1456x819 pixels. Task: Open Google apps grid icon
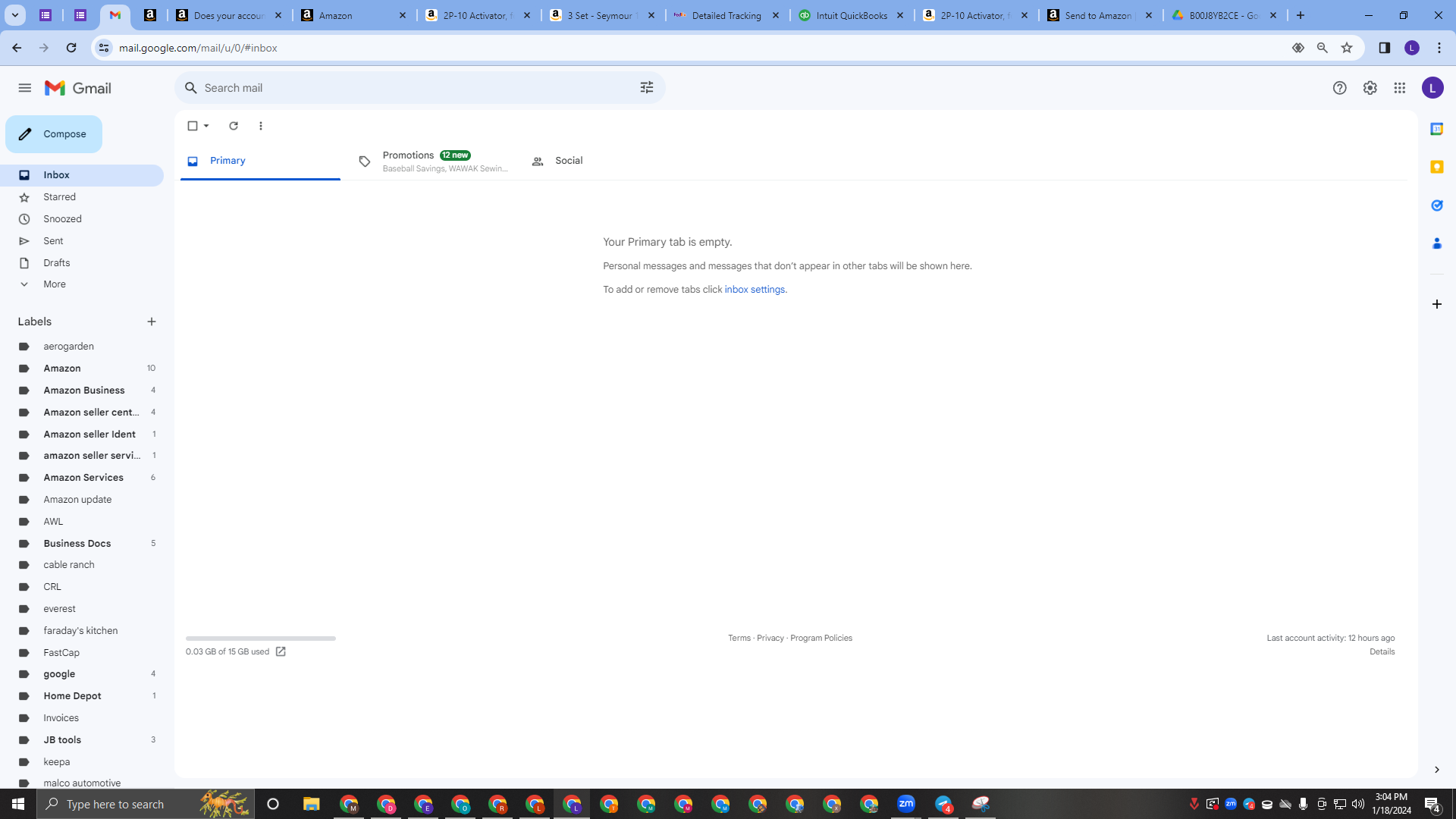click(1400, 88)
